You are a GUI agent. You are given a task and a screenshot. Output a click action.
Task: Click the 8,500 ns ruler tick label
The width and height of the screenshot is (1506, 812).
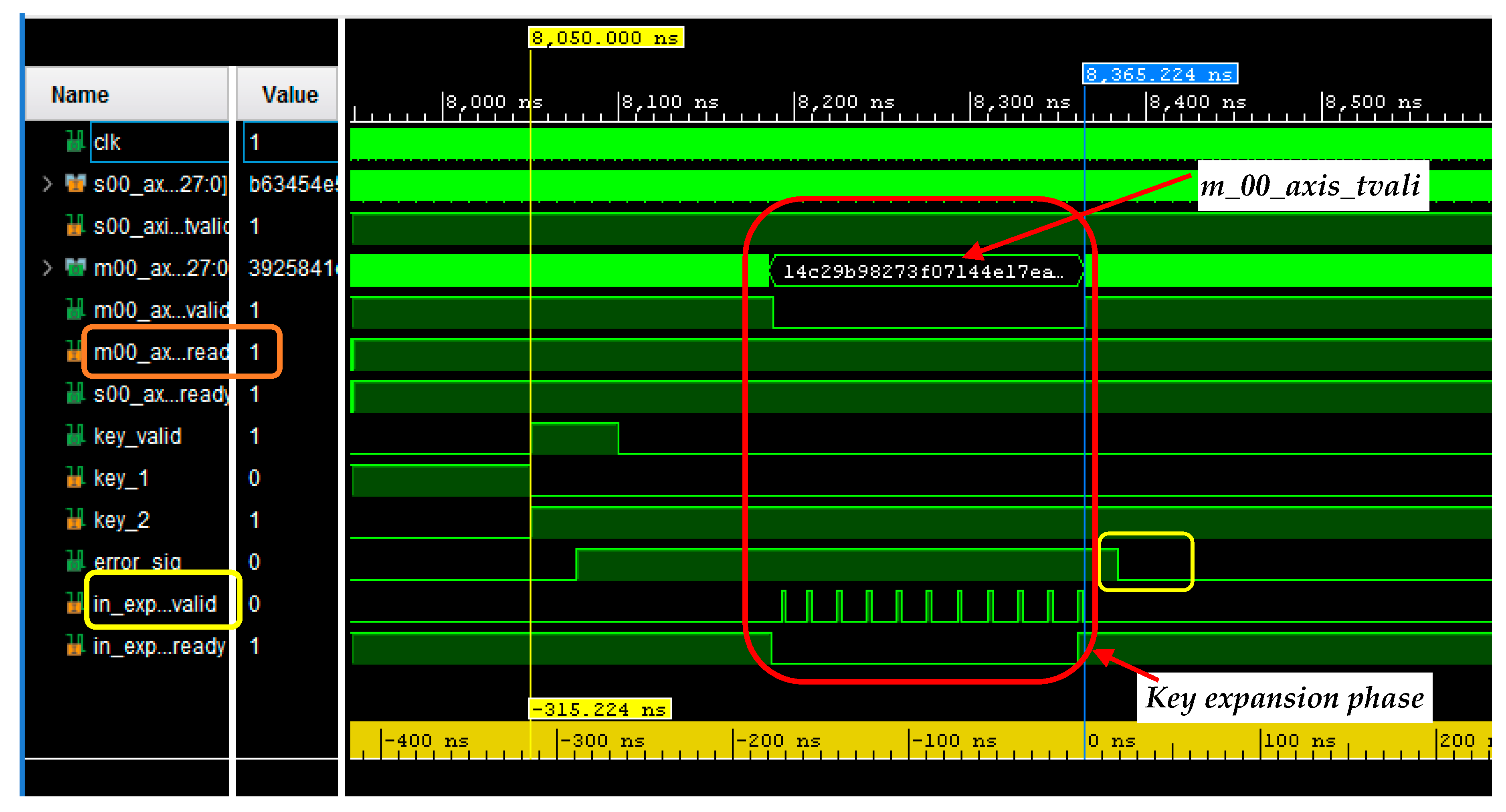1373,102
